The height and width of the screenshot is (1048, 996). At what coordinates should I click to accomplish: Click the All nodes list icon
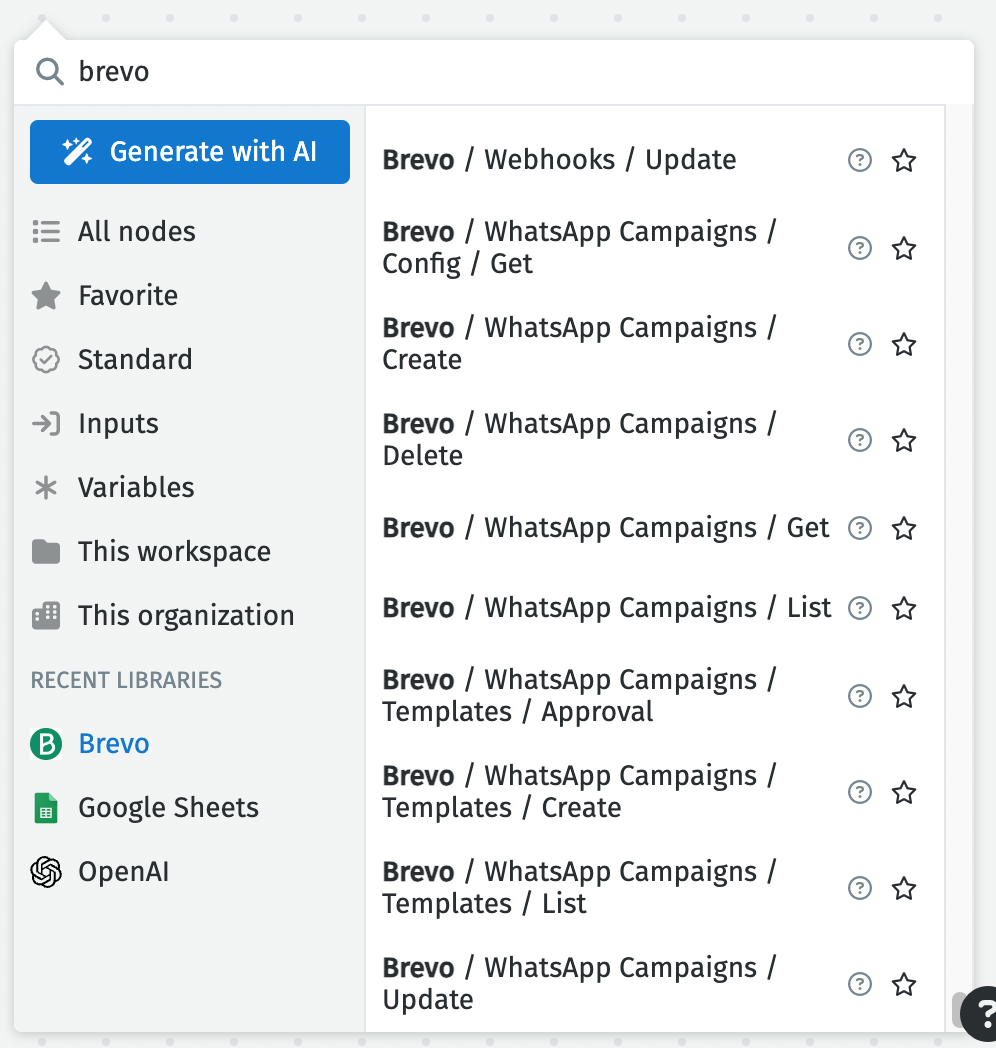tap(46, 231)
